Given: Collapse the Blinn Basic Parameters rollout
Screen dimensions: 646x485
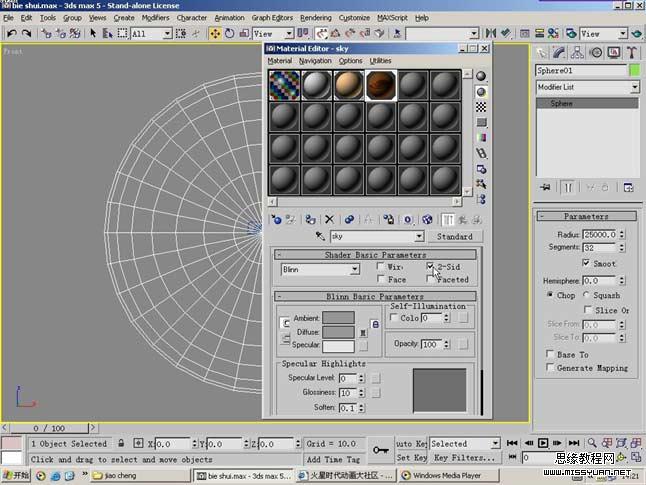Looking at the screenshot, I should coord(375,296).
